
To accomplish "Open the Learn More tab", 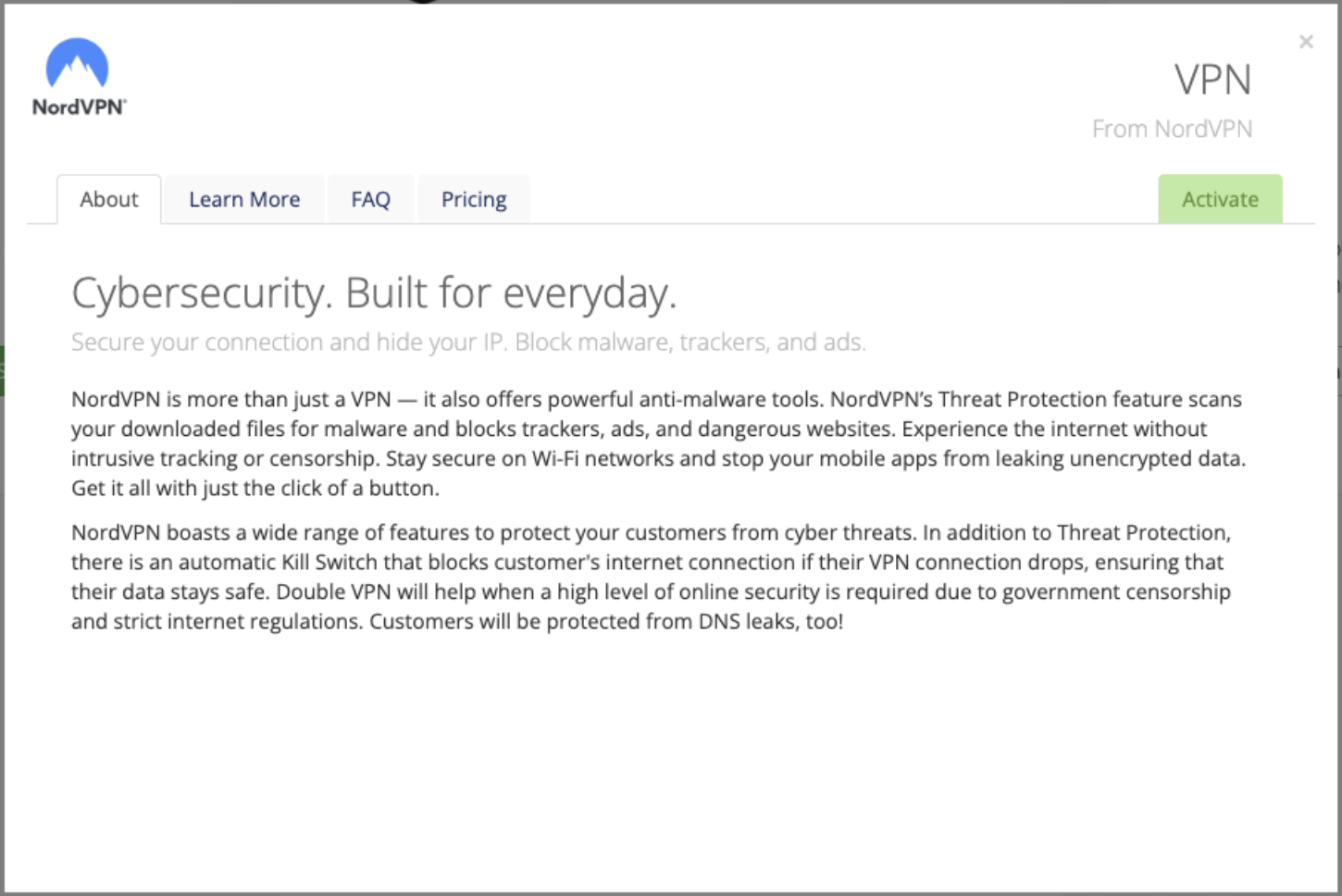I will pos(244,199).
